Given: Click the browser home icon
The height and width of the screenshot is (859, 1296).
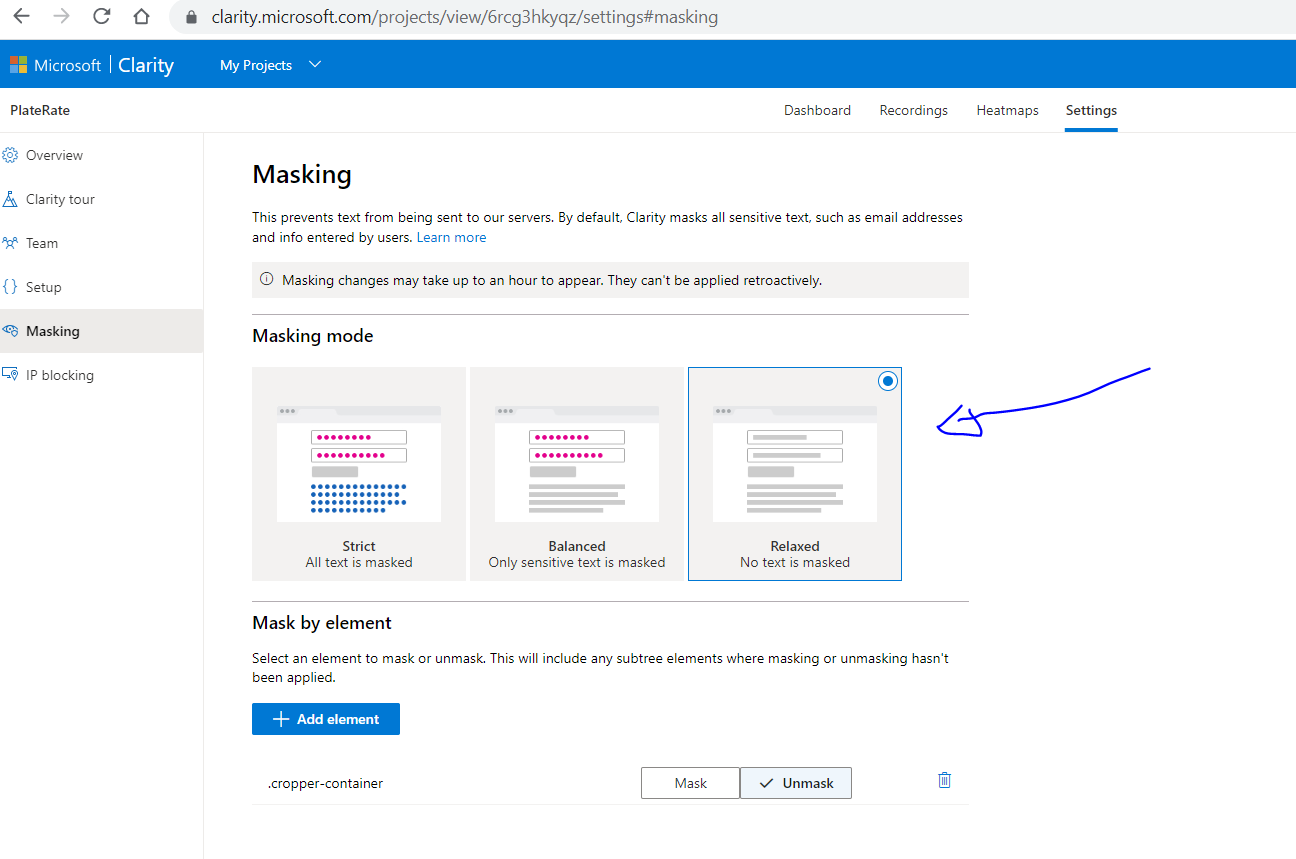Looking at the screenshot, I should coord(141,16).
